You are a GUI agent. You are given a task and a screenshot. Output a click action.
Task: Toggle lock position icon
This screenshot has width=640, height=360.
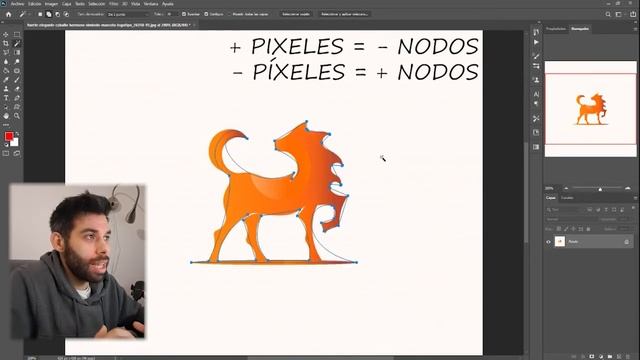(x=573, y=229)
